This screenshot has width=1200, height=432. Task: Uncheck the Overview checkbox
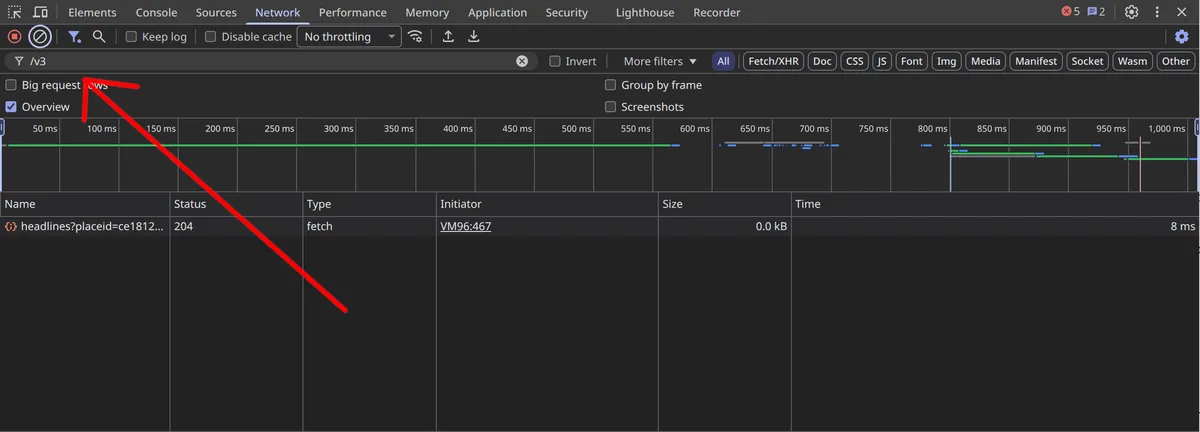click(x=11, y=107)
